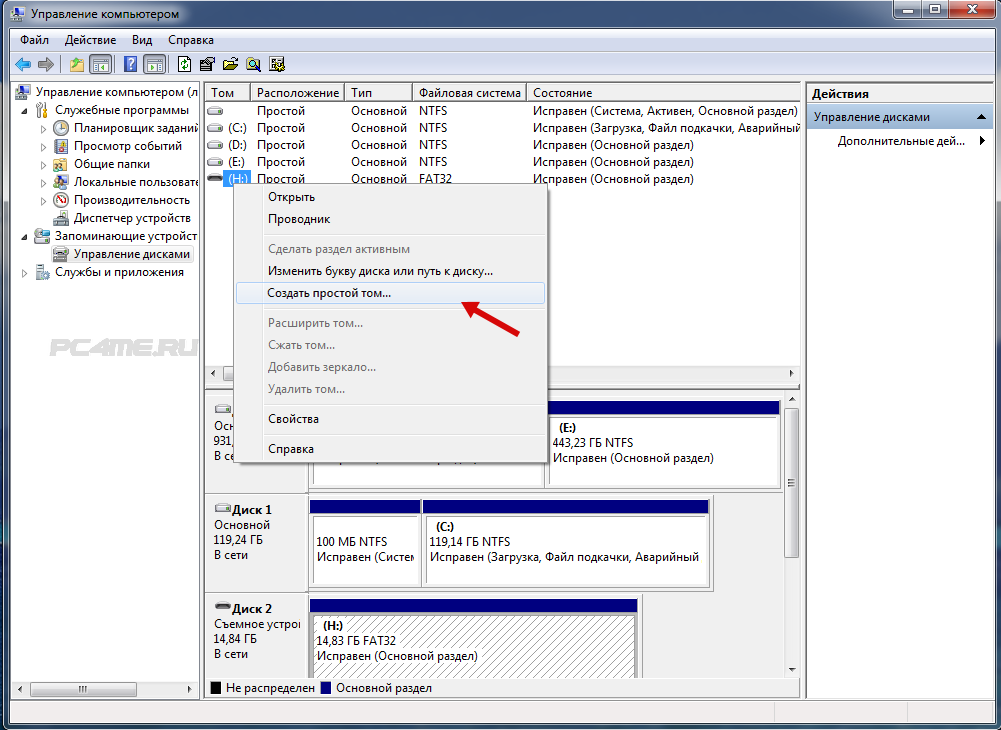The width and height of the screenshot is (1001, 730).
Task: Click the open folder toolbar icon
Action: (x=231, y=64)
